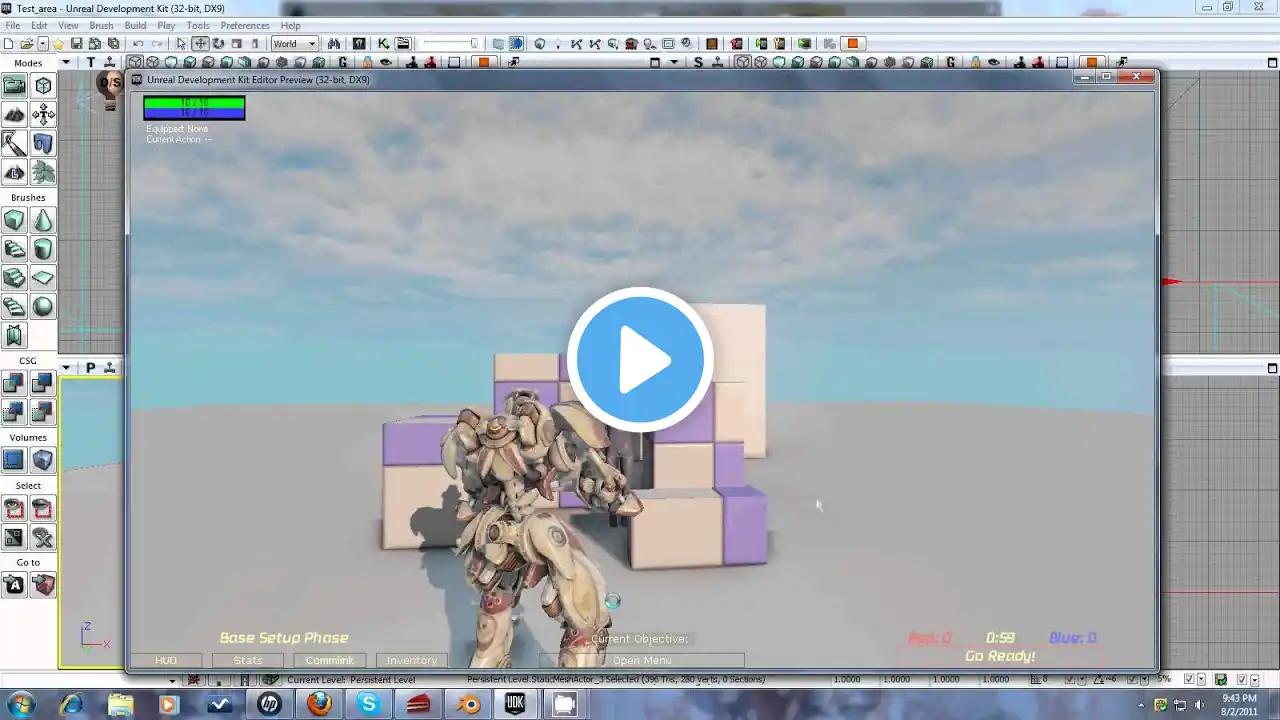Click the orange play-in-viewport button in left viewport
The width and height of the screenshot is (1280, 720).
point(484,63)
